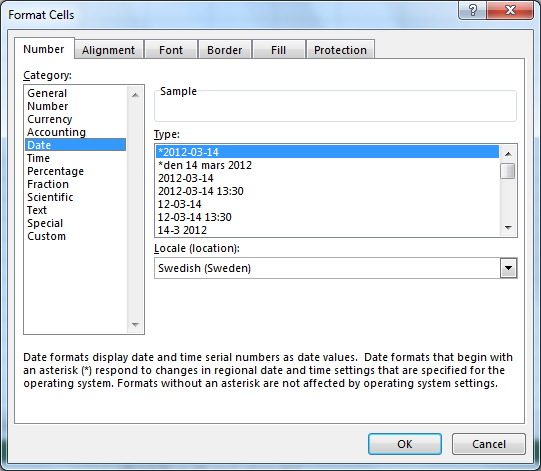Open the Protection tab
The width and height of the screenshot is (541, 471).
click(340, 50)
